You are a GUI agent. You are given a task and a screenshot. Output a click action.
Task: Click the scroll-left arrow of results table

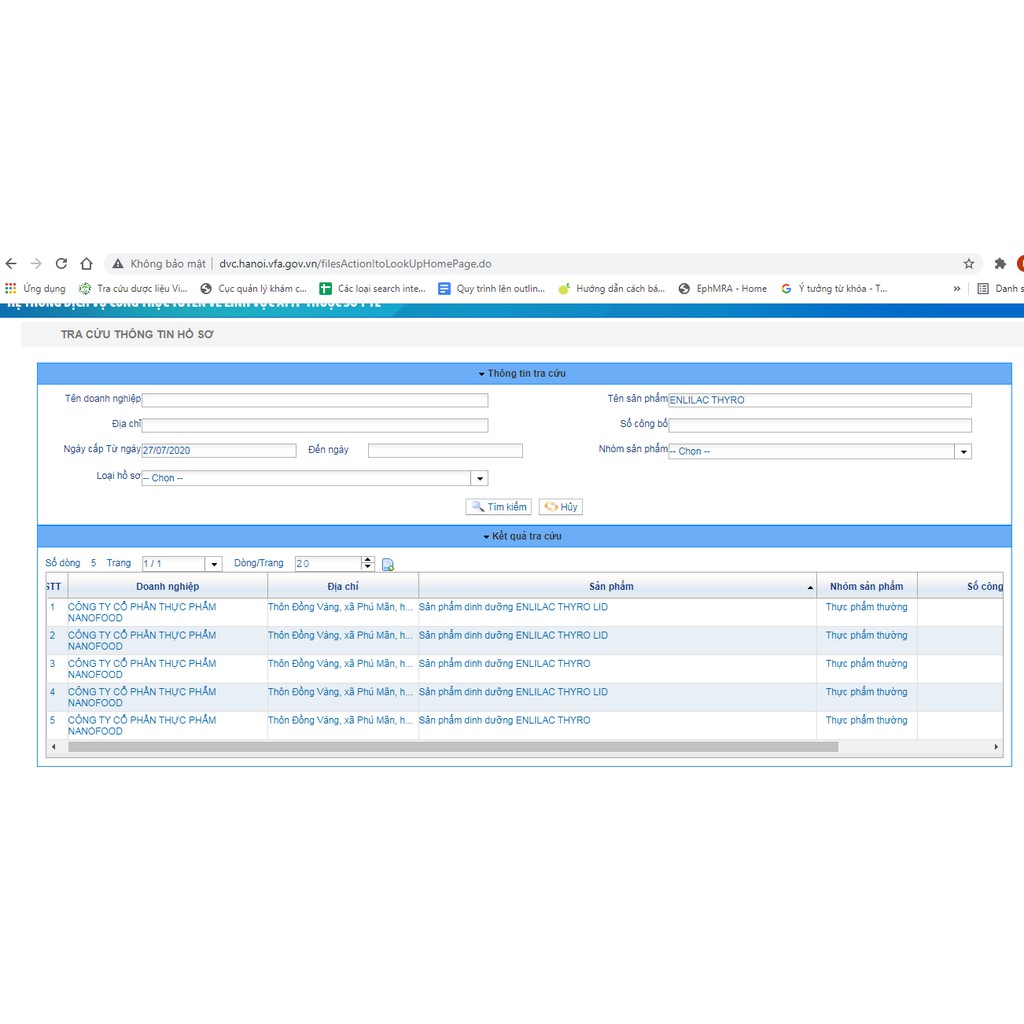(54, 746)
